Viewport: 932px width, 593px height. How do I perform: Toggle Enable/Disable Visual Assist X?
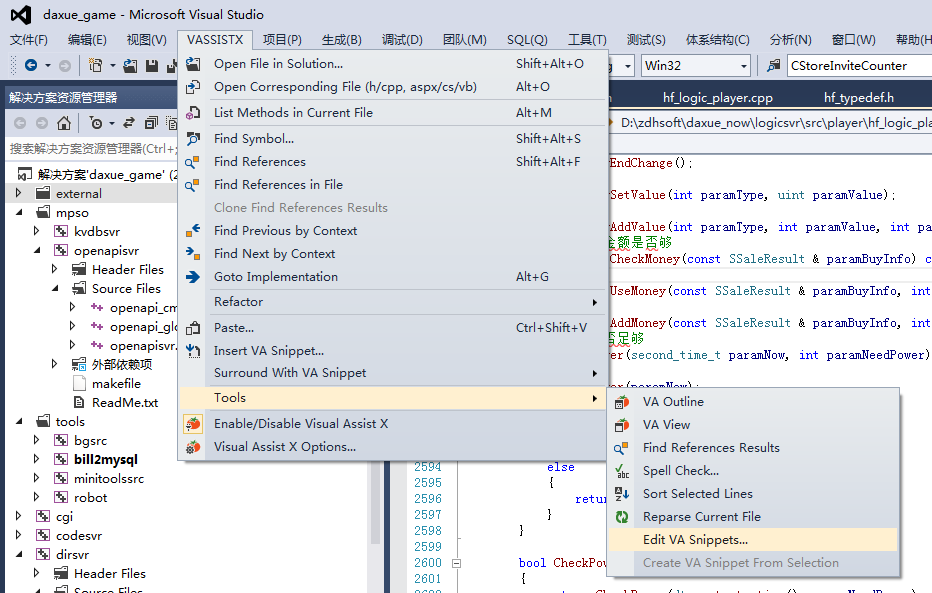[300, 424]
